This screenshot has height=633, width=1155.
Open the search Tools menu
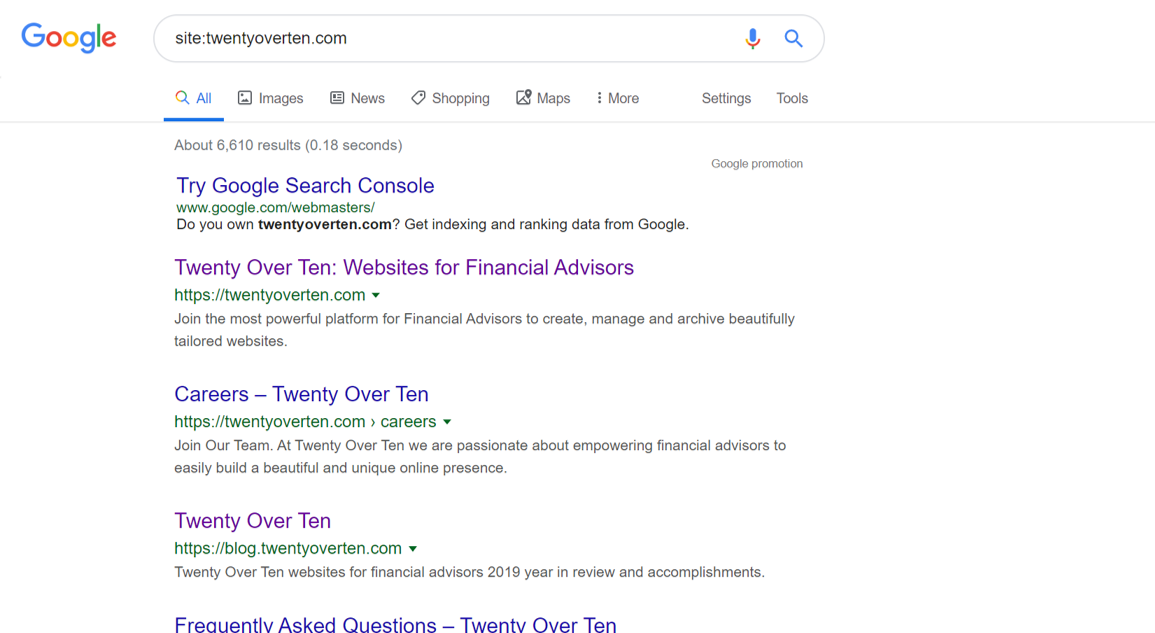click(792, 98)
